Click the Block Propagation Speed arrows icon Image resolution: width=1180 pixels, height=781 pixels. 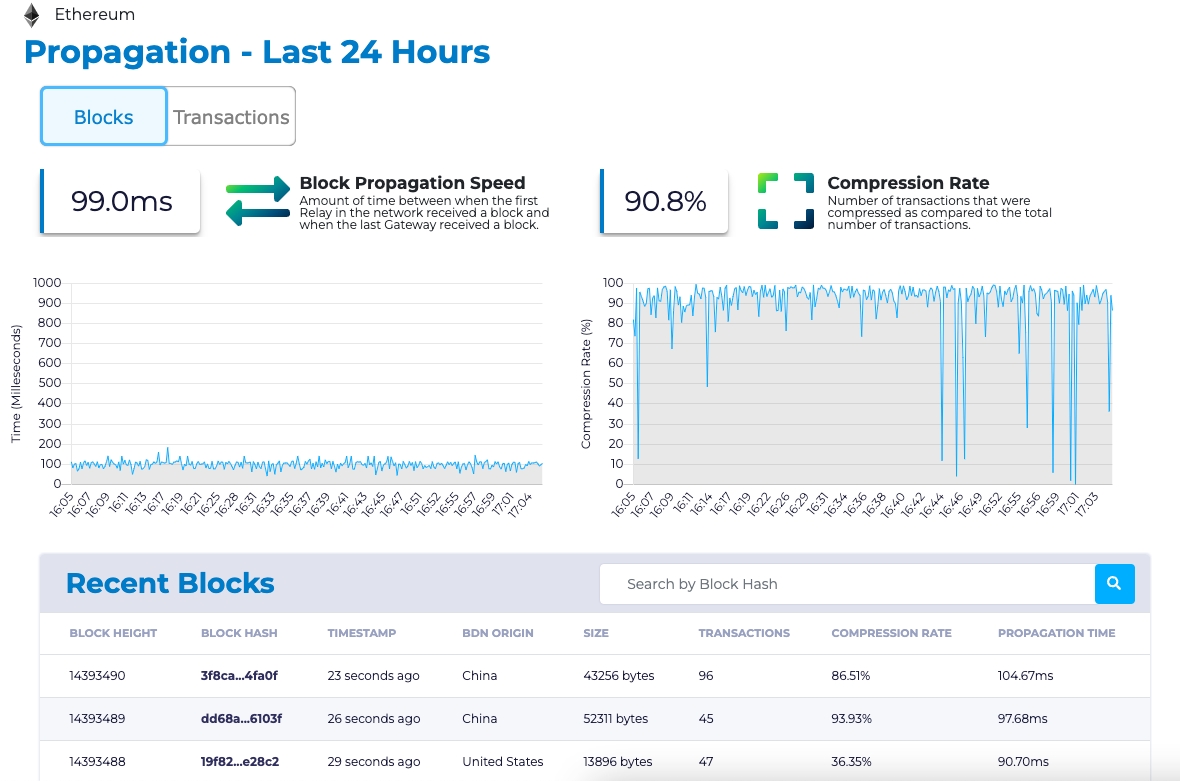(x=258, y=201)
